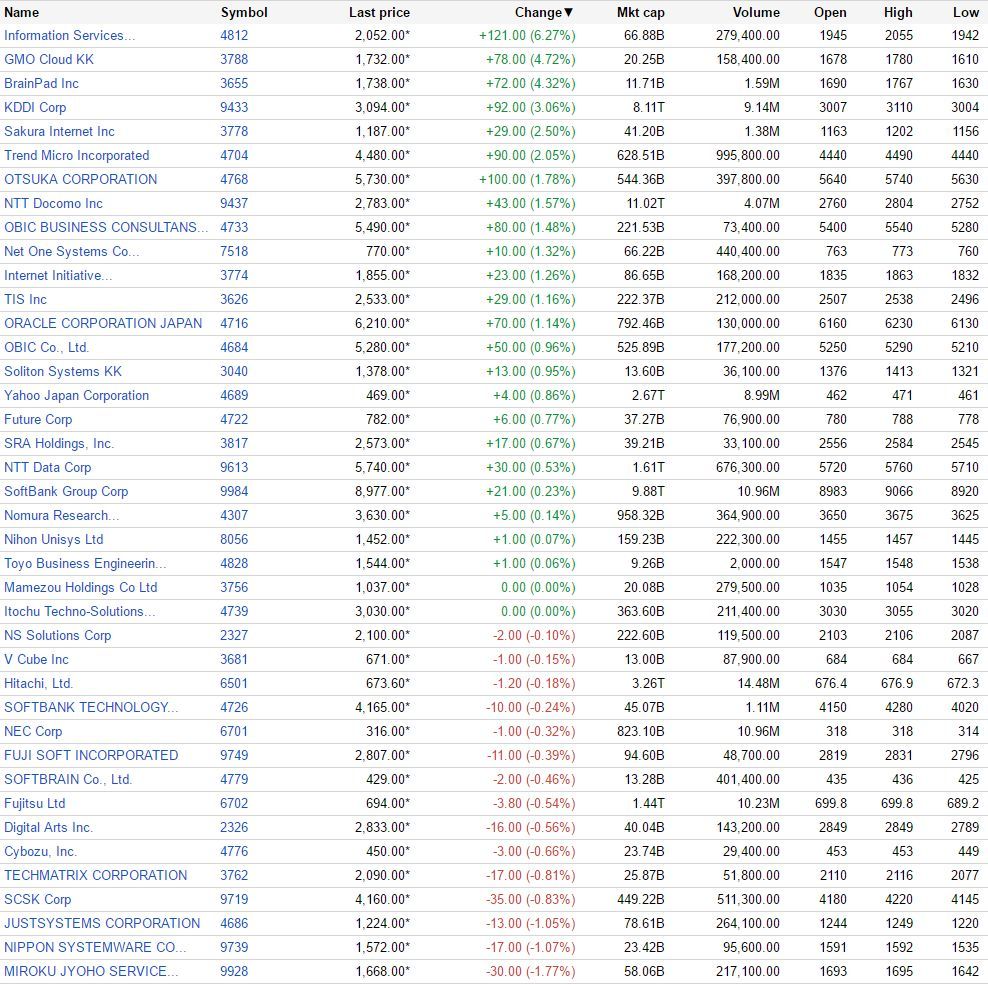Screen dimensions: 988x984
Task: Open Digital Arts Inc. link
Action: coord(48,827)
